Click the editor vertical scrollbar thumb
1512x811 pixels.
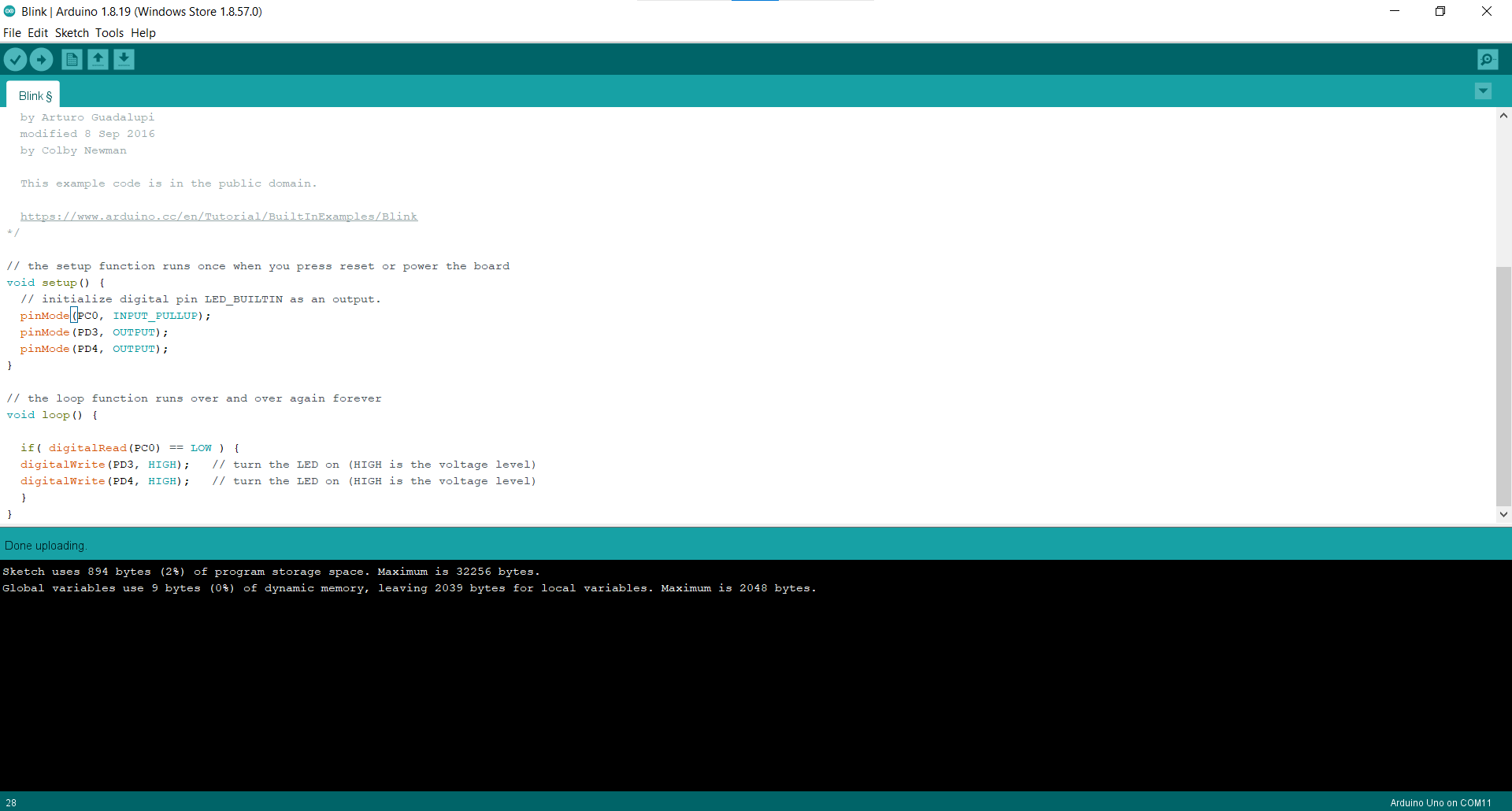tap(1503, 386)
